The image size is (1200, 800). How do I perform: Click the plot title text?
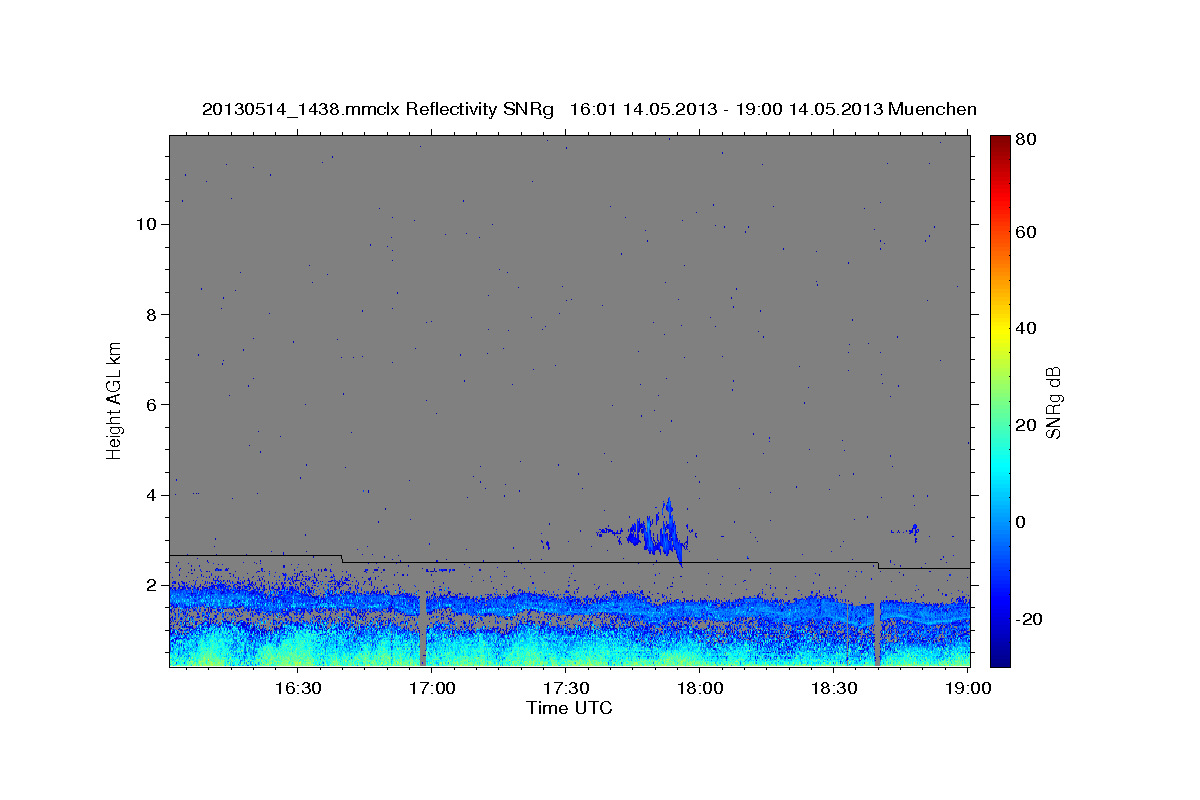click(589, 109)
